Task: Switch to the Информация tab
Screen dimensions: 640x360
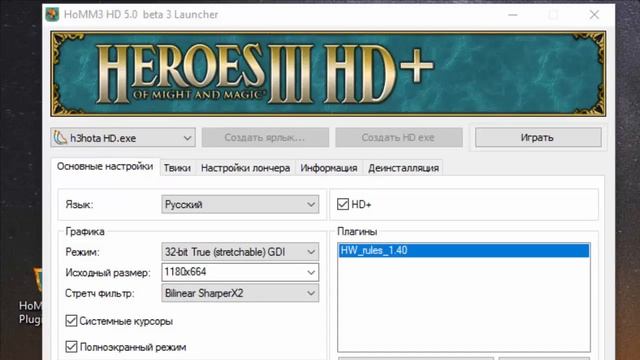Action: [x=329, y=168]
